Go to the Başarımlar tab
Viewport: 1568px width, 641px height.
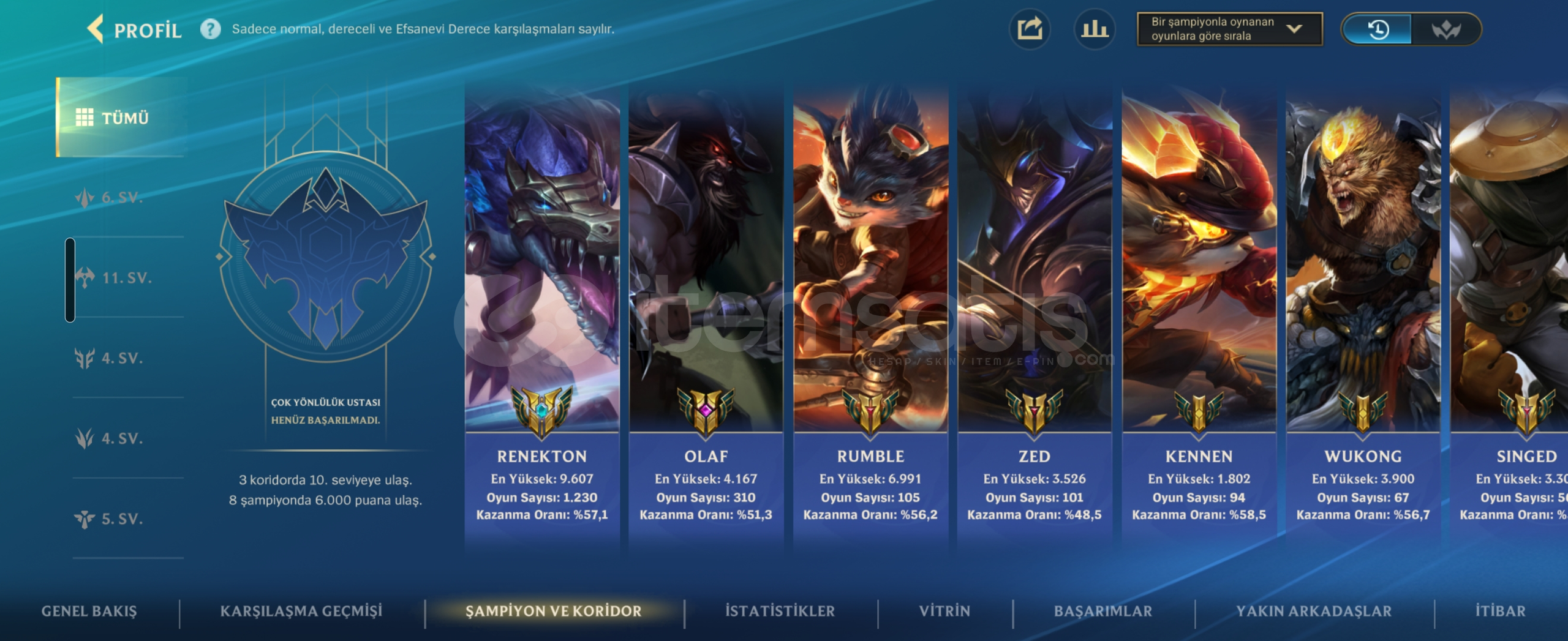[x=1102, y=611]
